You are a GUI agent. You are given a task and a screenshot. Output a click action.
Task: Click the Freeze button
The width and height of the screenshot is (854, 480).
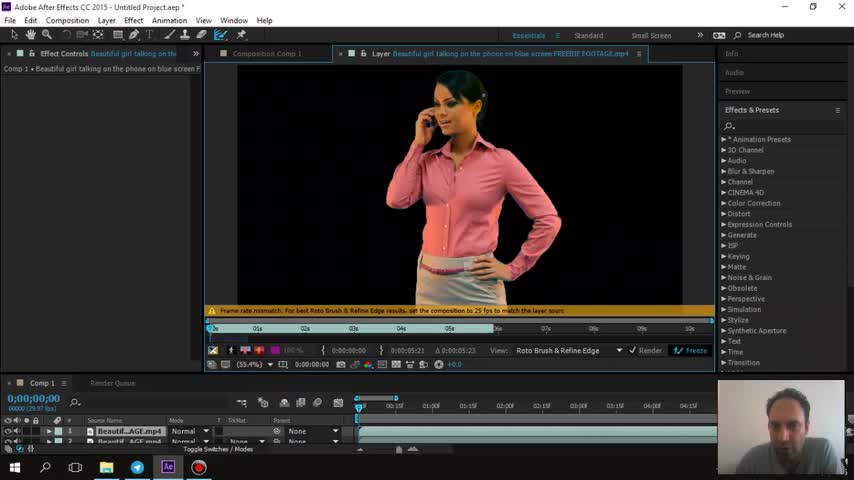pyautogui.click(x=690, y=351)
